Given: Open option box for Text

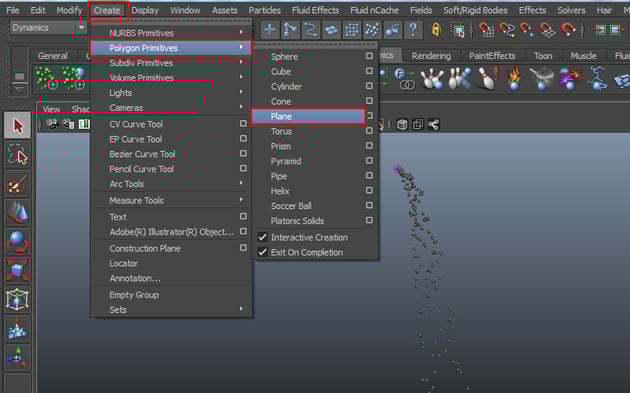Looking at the screenshot, I should [243, 216].
